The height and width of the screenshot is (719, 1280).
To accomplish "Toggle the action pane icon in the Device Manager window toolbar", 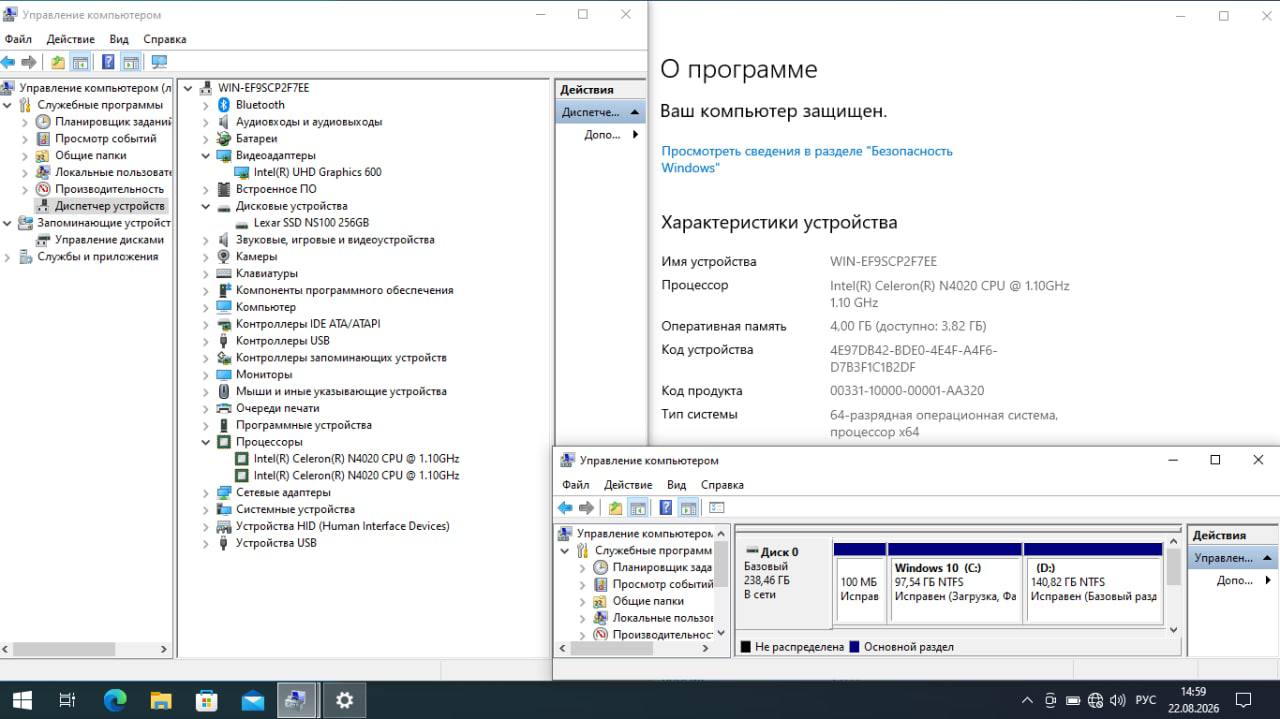I will (x=130, y=62).
